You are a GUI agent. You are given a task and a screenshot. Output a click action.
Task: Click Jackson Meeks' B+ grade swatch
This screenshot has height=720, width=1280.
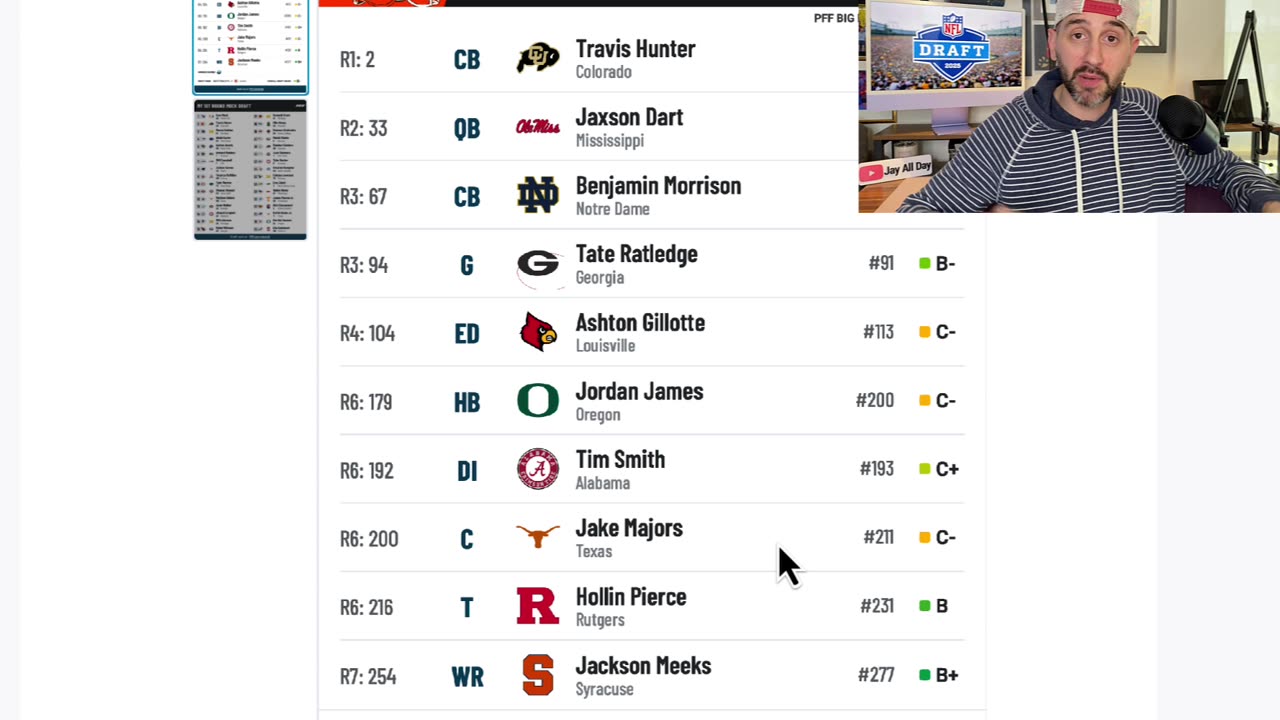[925, 675]
